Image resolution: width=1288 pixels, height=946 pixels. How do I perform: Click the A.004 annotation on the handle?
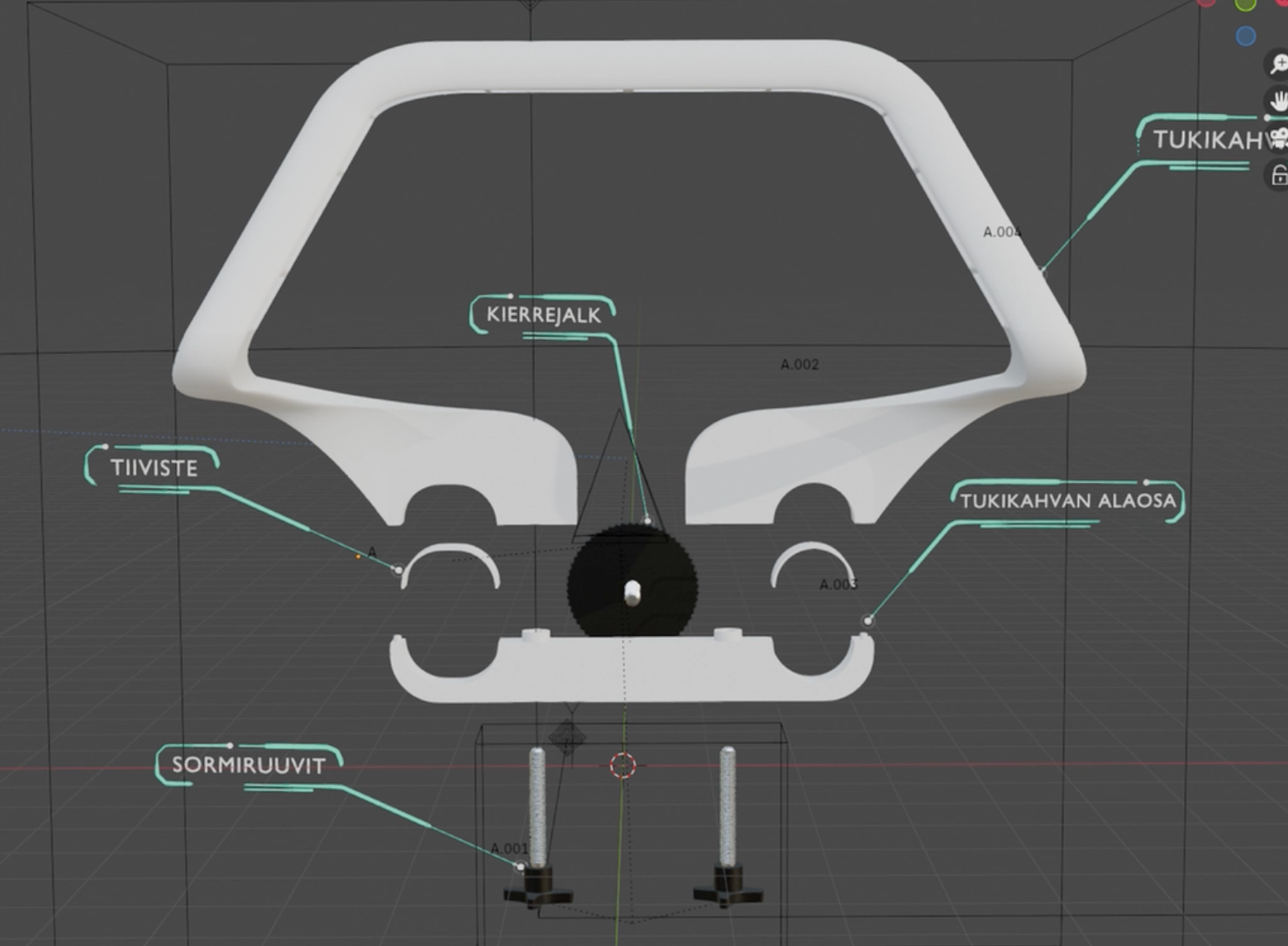click(1001, 232)
